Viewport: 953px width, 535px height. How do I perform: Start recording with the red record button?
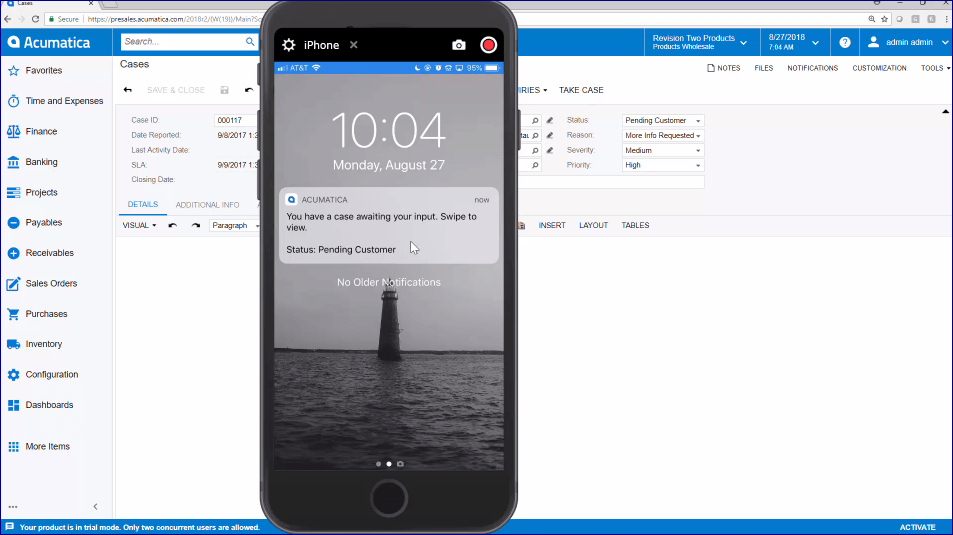tap(488, 45)
